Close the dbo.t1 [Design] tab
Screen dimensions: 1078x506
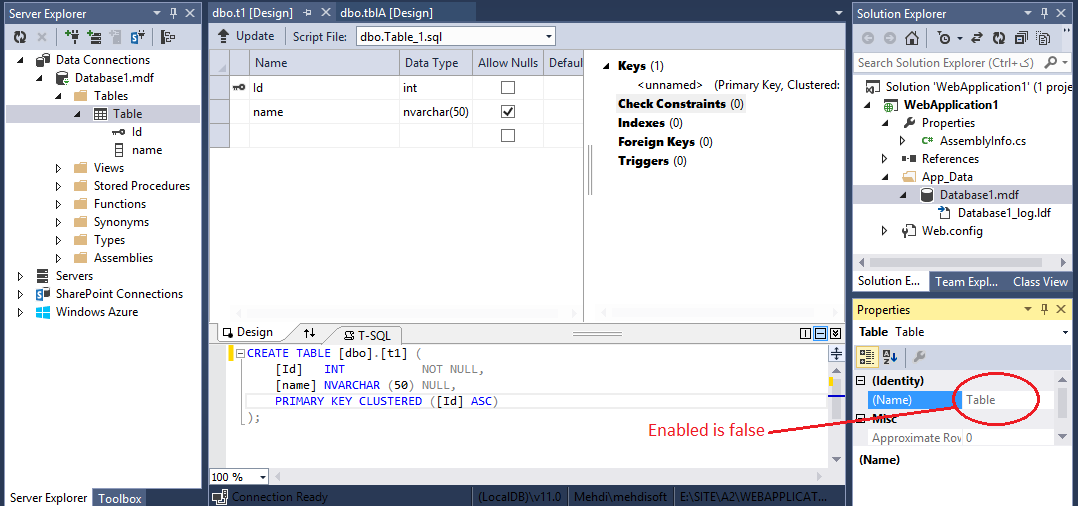click(324, 13)
